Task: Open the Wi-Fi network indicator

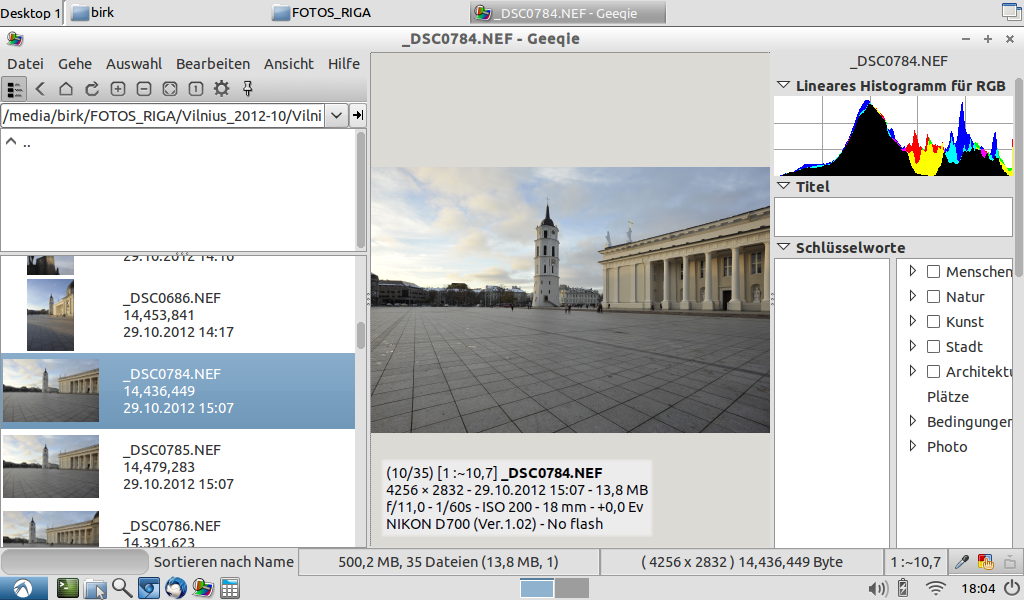Action: click(x=936, y=589)
